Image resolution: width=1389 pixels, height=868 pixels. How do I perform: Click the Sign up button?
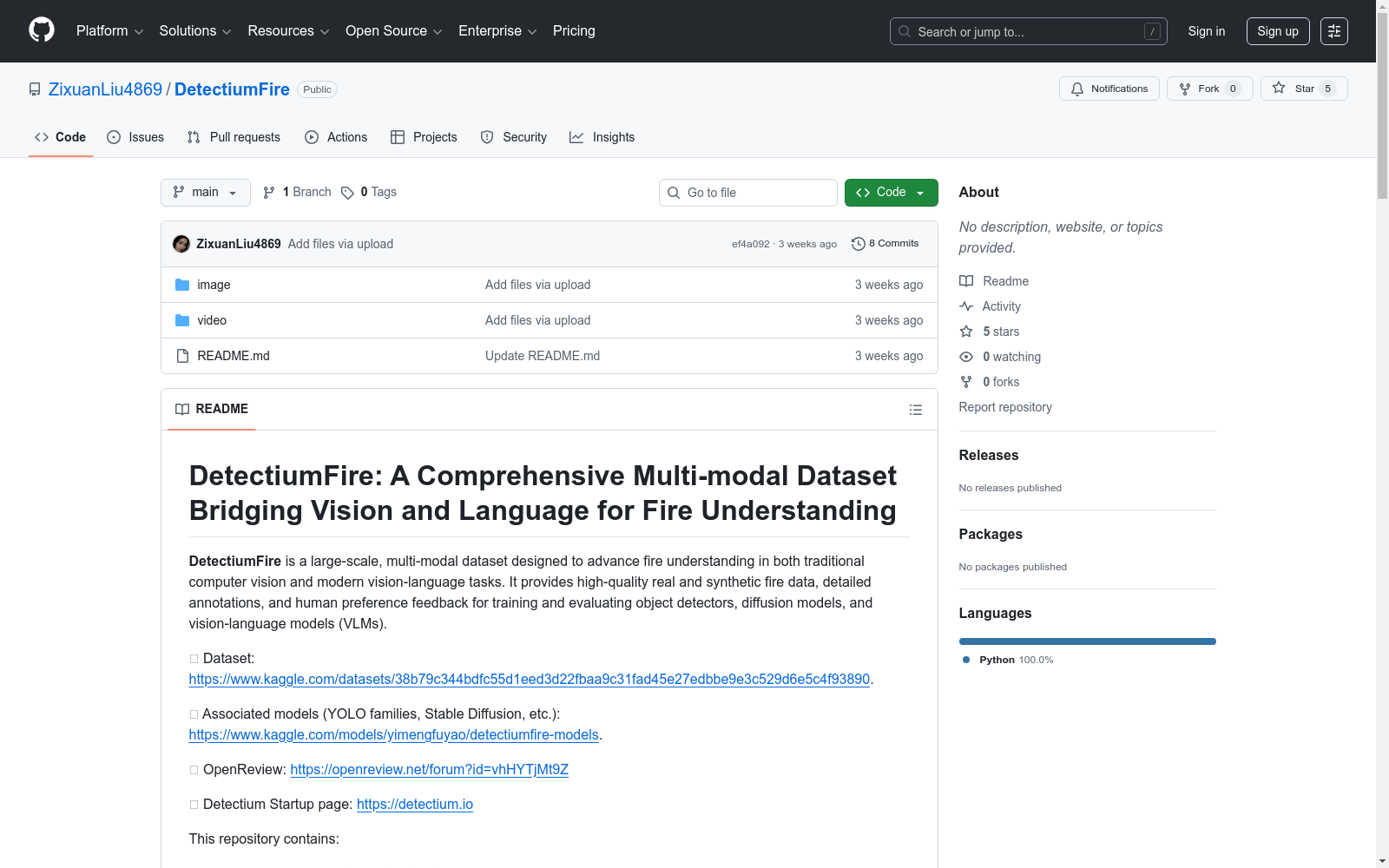pyautogui.click(x=1278, y=31)
